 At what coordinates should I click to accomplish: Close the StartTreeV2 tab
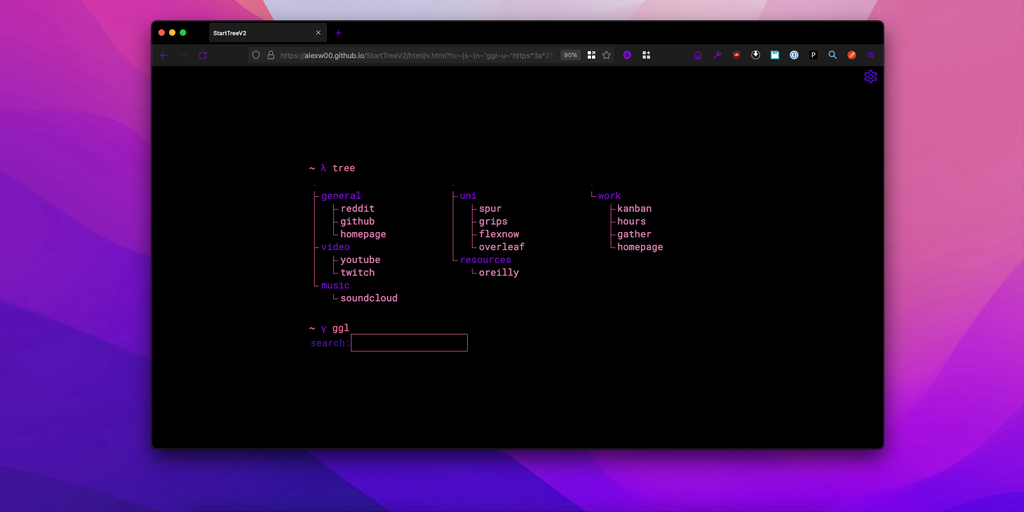tap(318, 33)
